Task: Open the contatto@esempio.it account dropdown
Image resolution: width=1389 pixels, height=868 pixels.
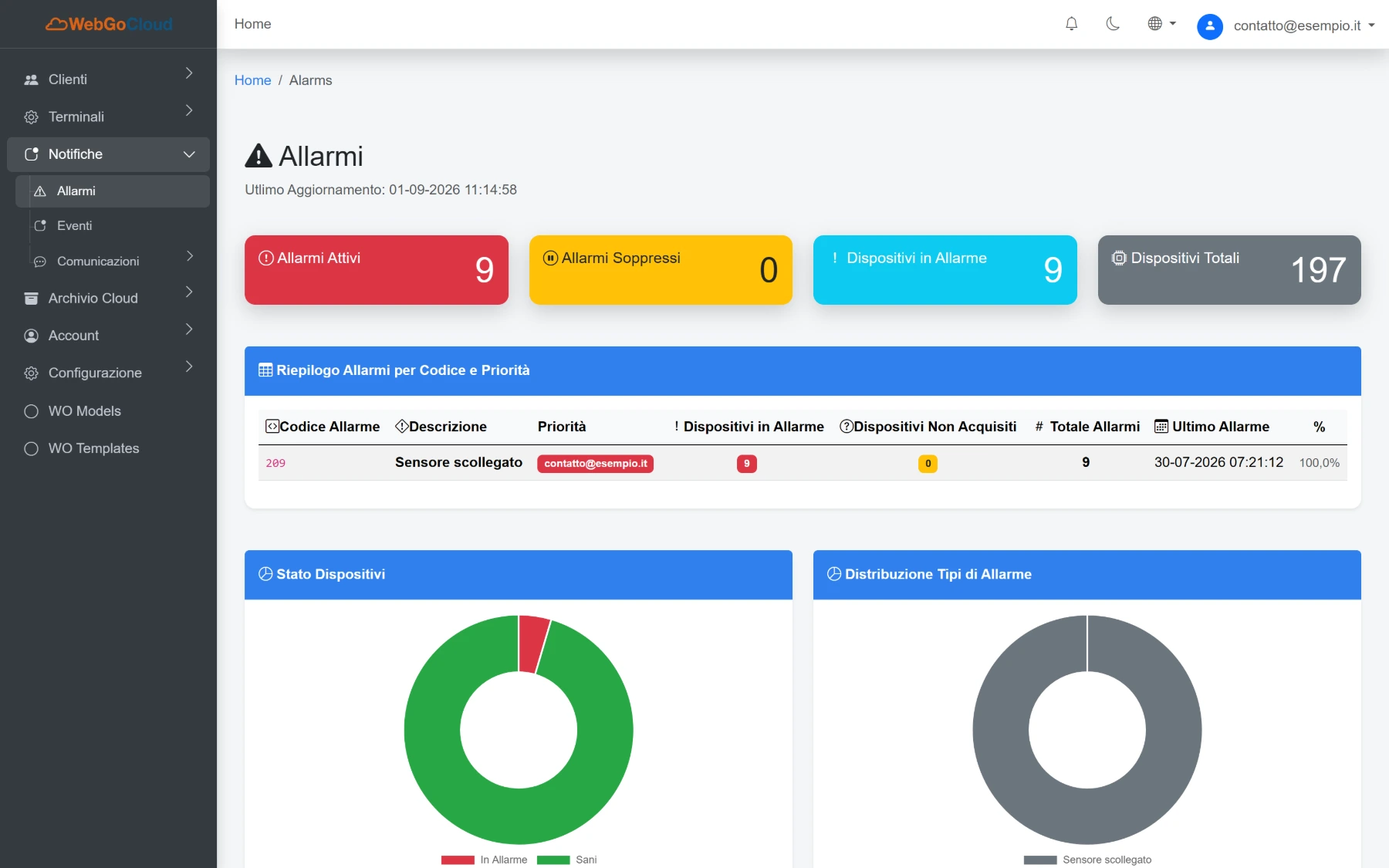Action: click(x=1304, y=25)
